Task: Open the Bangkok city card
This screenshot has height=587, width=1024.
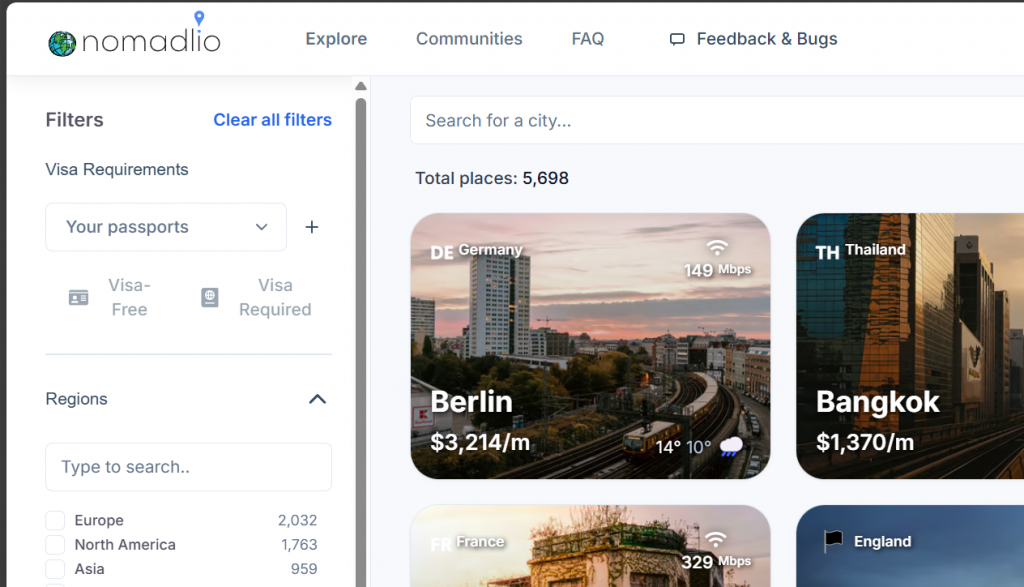Action: pos(910,346)
